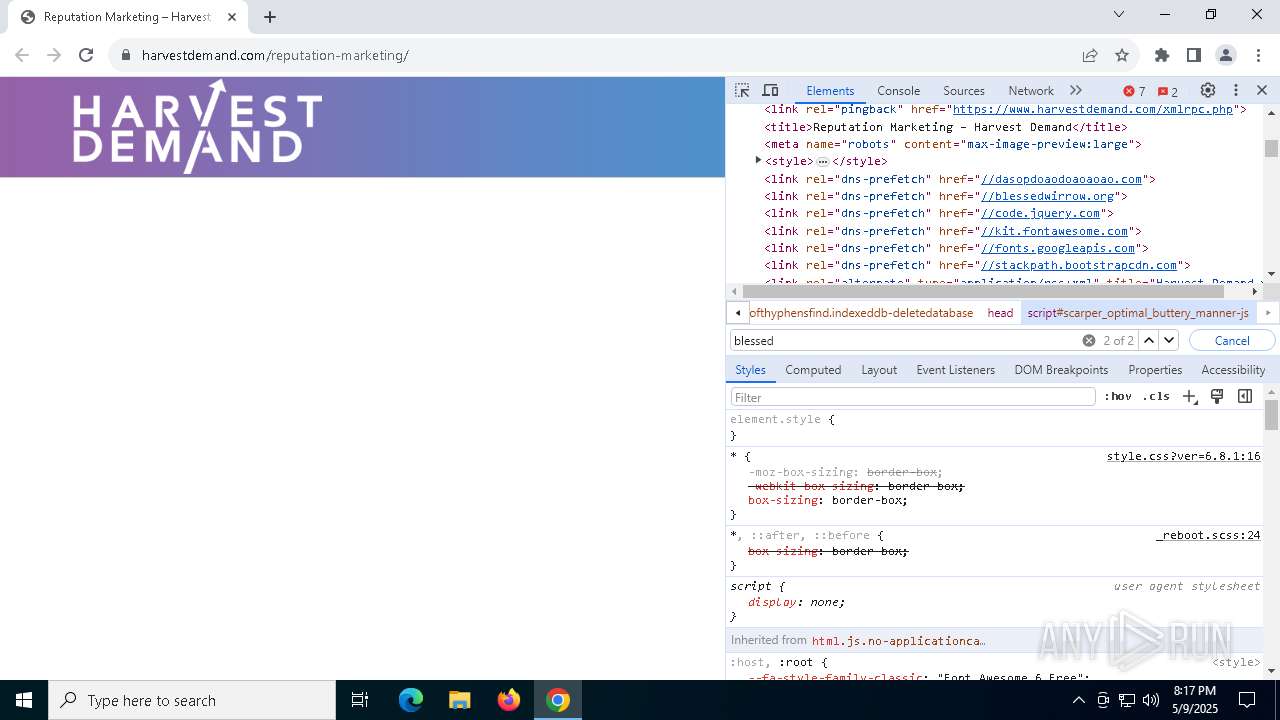The width and height of the screenshot is (1280, 720).
Task: Switch to the Console tab
Action: 898,90
